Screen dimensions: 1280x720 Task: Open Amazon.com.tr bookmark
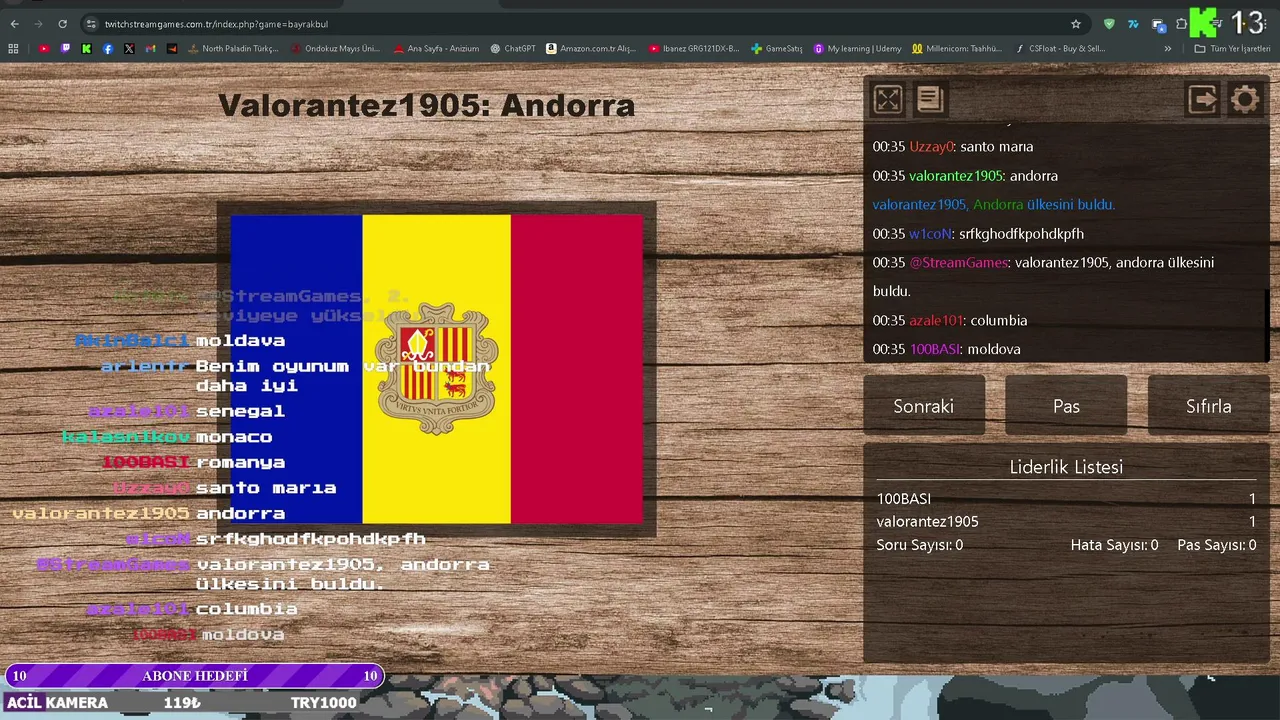click(x=591, y=48)
